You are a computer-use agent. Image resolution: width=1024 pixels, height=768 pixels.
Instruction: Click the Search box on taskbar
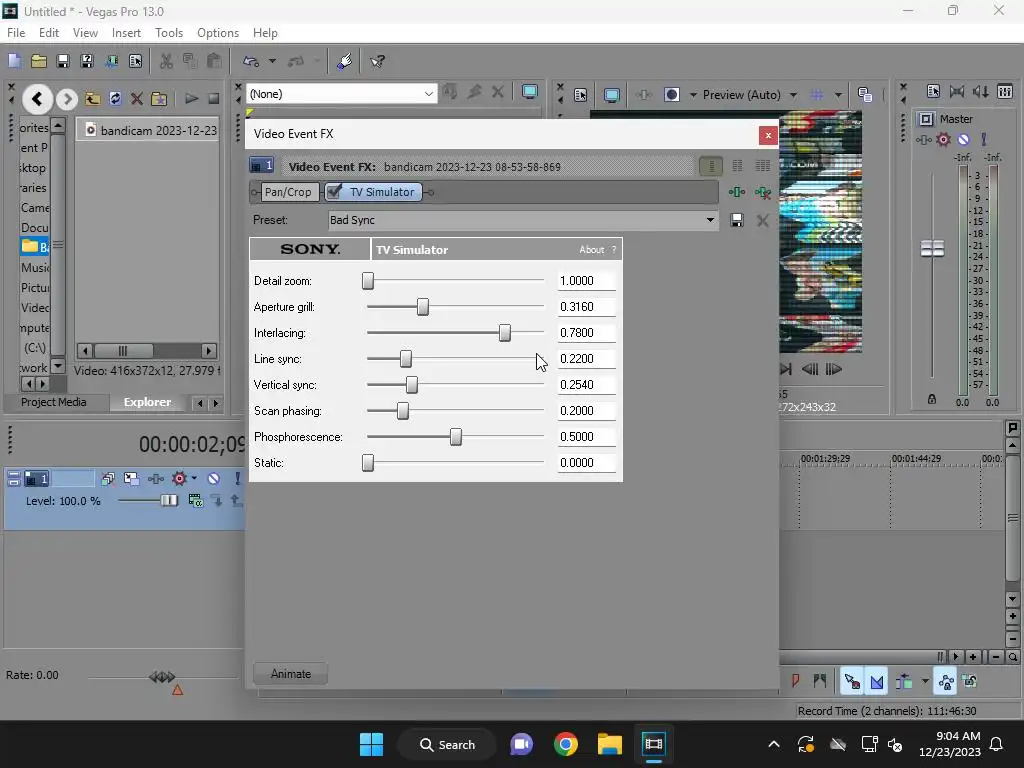[447, 744]
